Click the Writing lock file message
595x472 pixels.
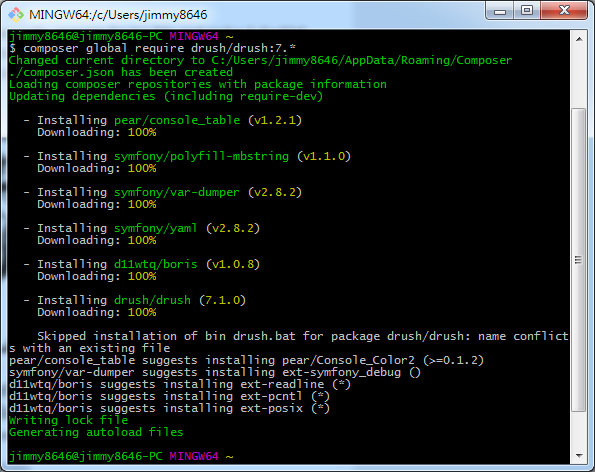click(x=68, y=420)
